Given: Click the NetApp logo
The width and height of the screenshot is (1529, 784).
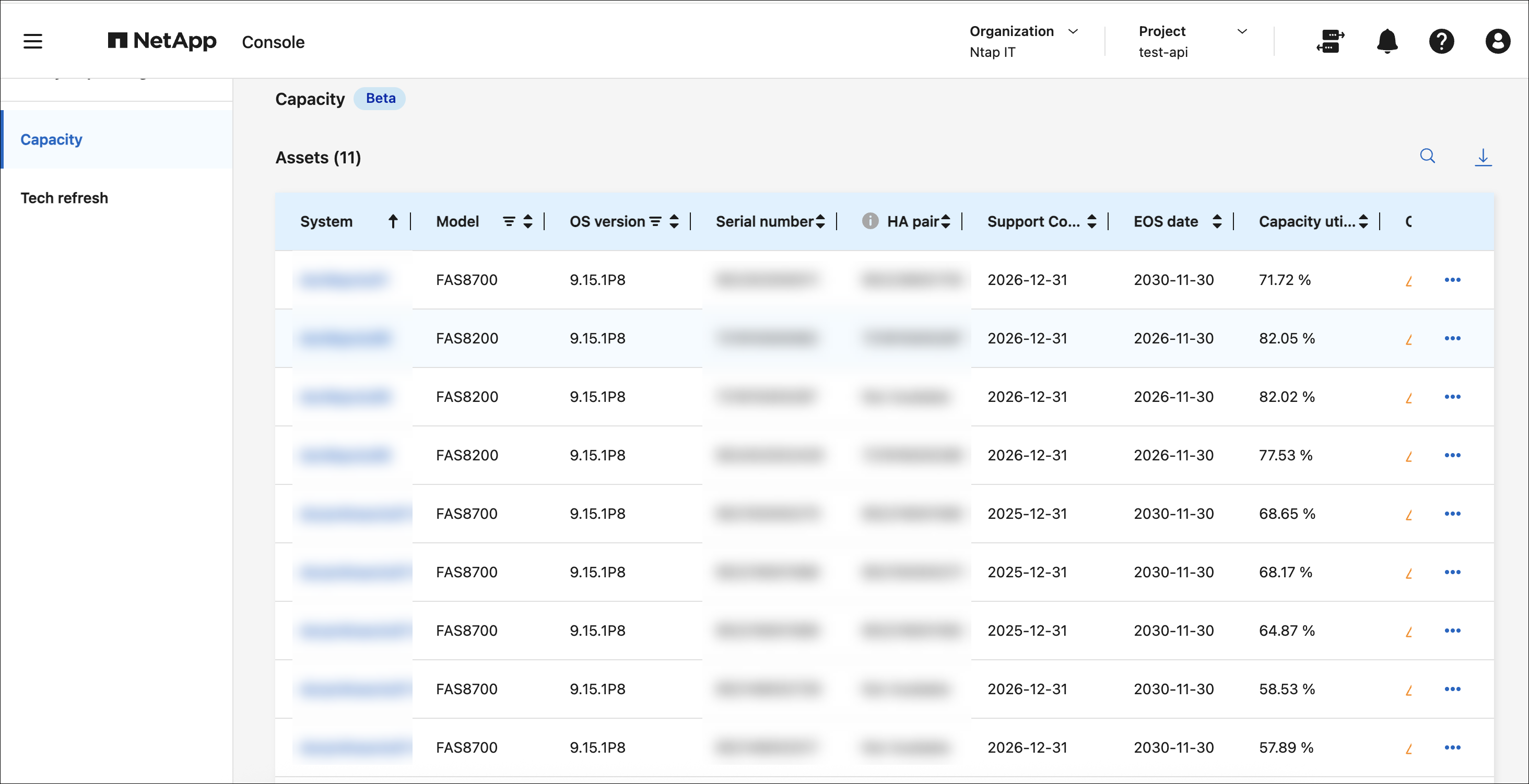Looking at the screenshot, I should point(161,41).
